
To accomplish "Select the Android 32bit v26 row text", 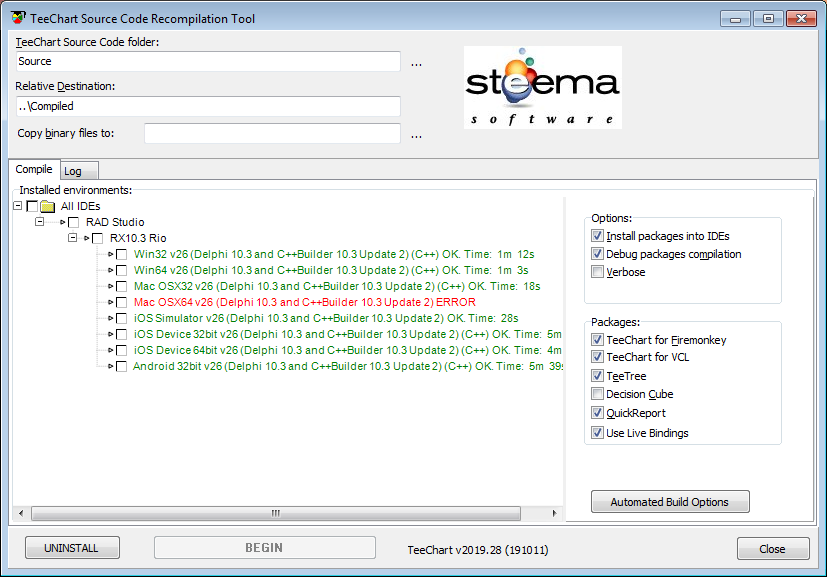I will click(348, 366).
